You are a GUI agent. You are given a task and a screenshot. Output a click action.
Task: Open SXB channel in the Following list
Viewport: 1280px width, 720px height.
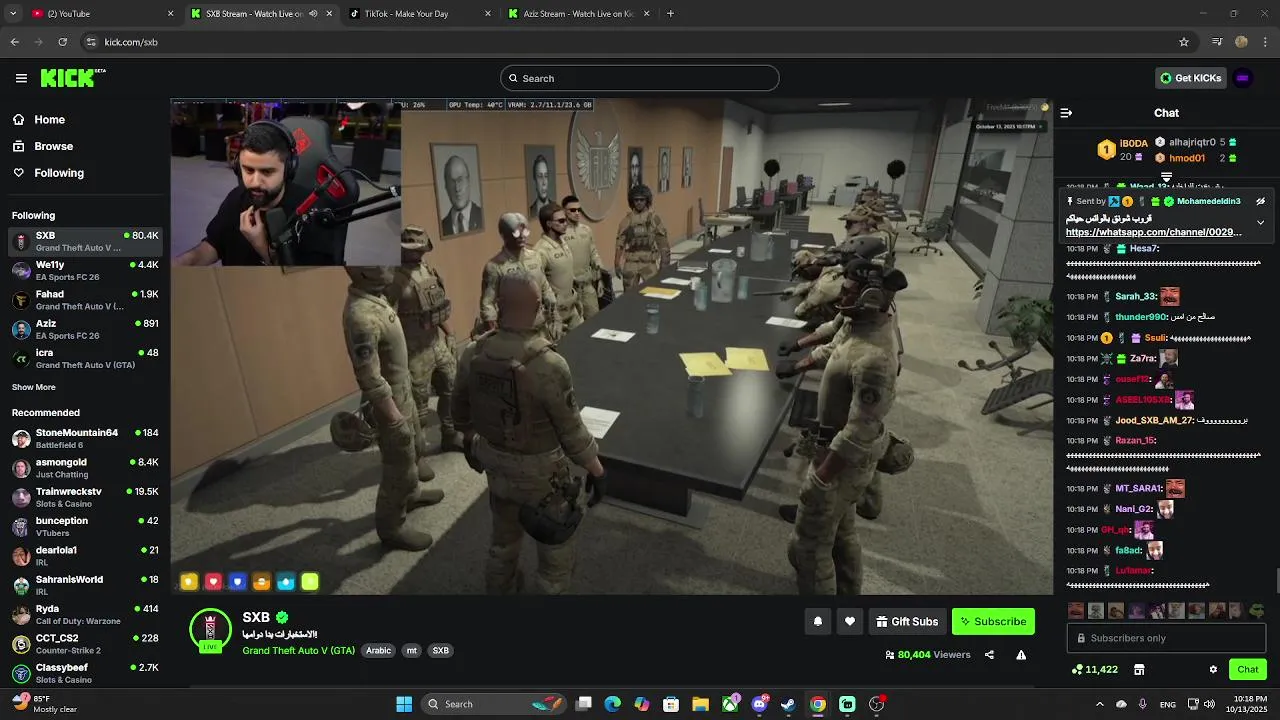point(85,241)
